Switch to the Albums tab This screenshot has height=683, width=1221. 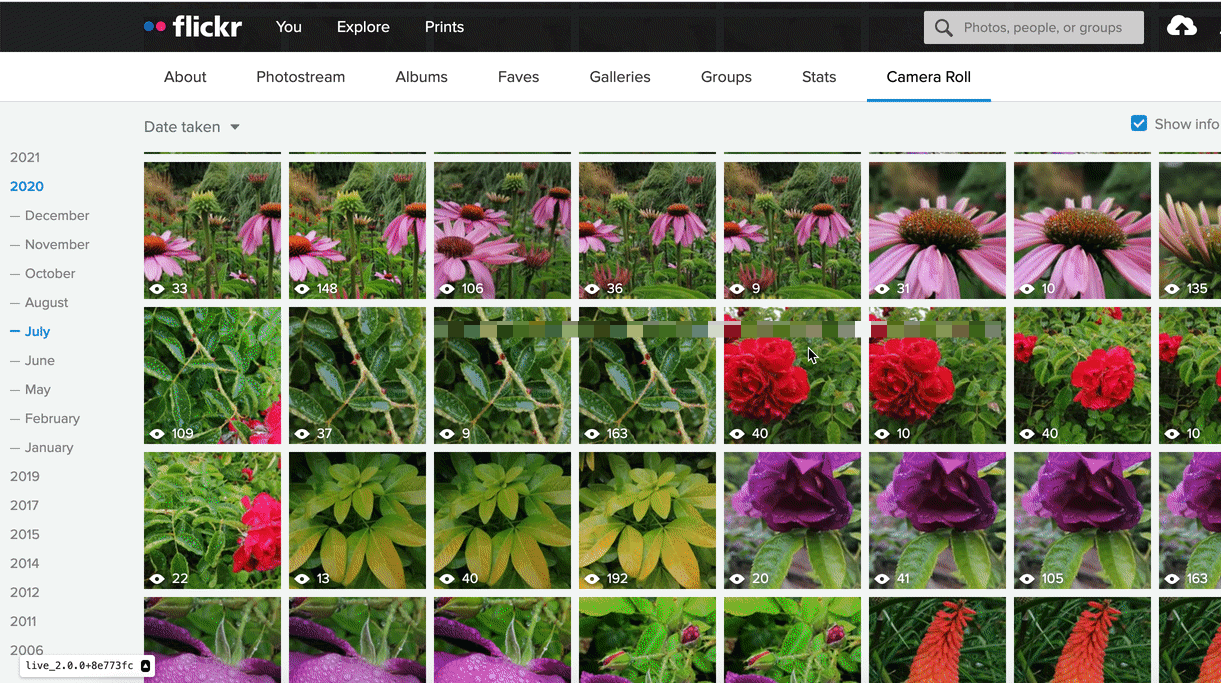point(422,77)
